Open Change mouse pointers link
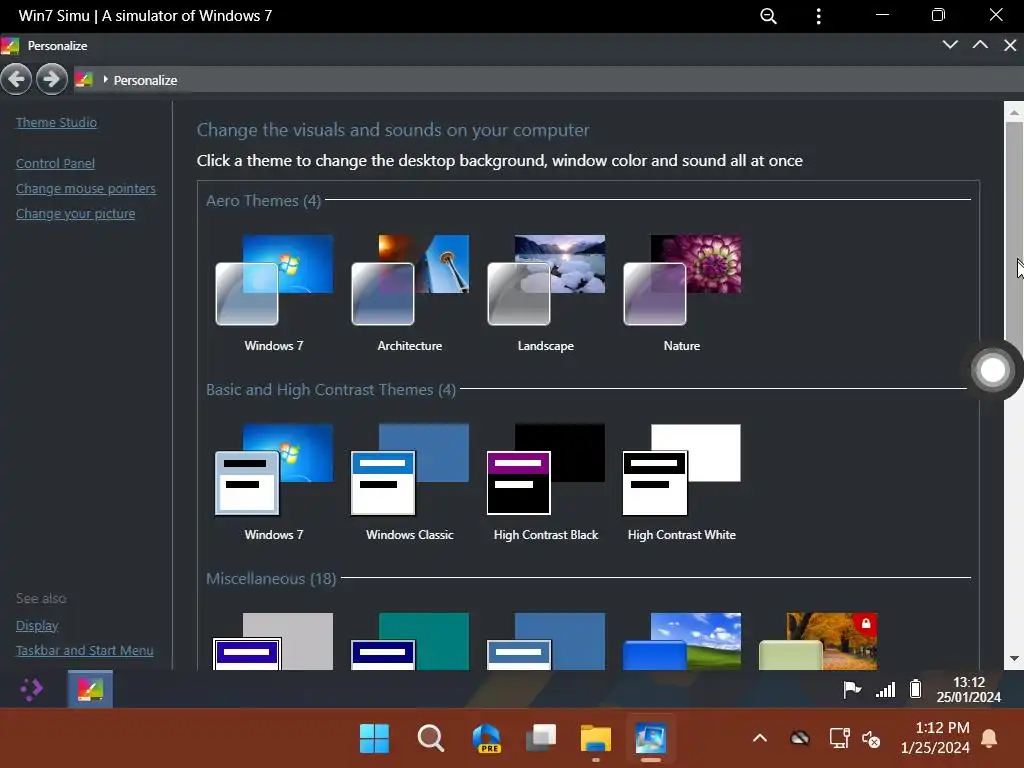Viewport: 1024px width, 768px height. pyautogui.click(x=86, y=189)
